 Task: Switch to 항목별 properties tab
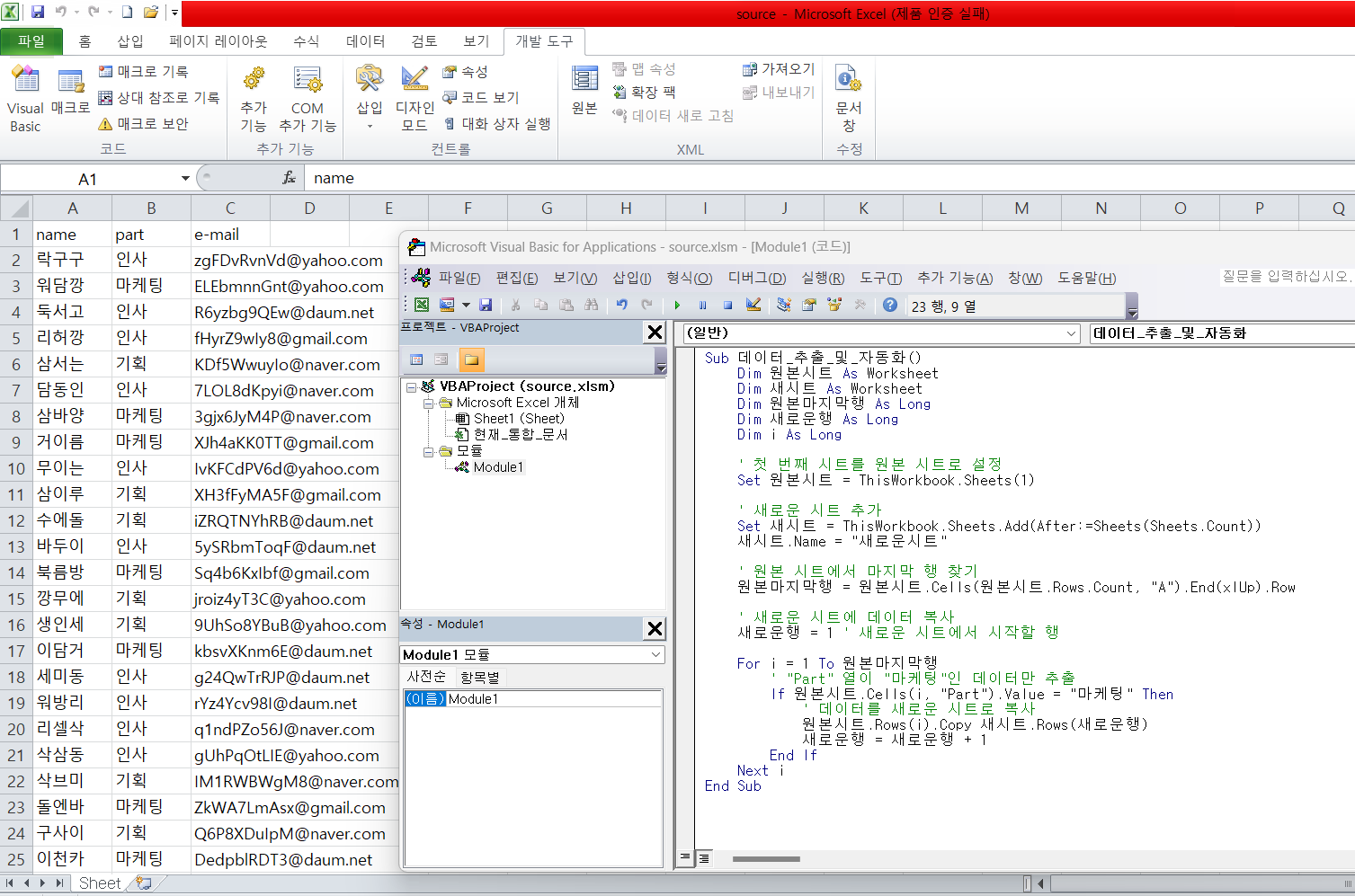coord(480,677)
